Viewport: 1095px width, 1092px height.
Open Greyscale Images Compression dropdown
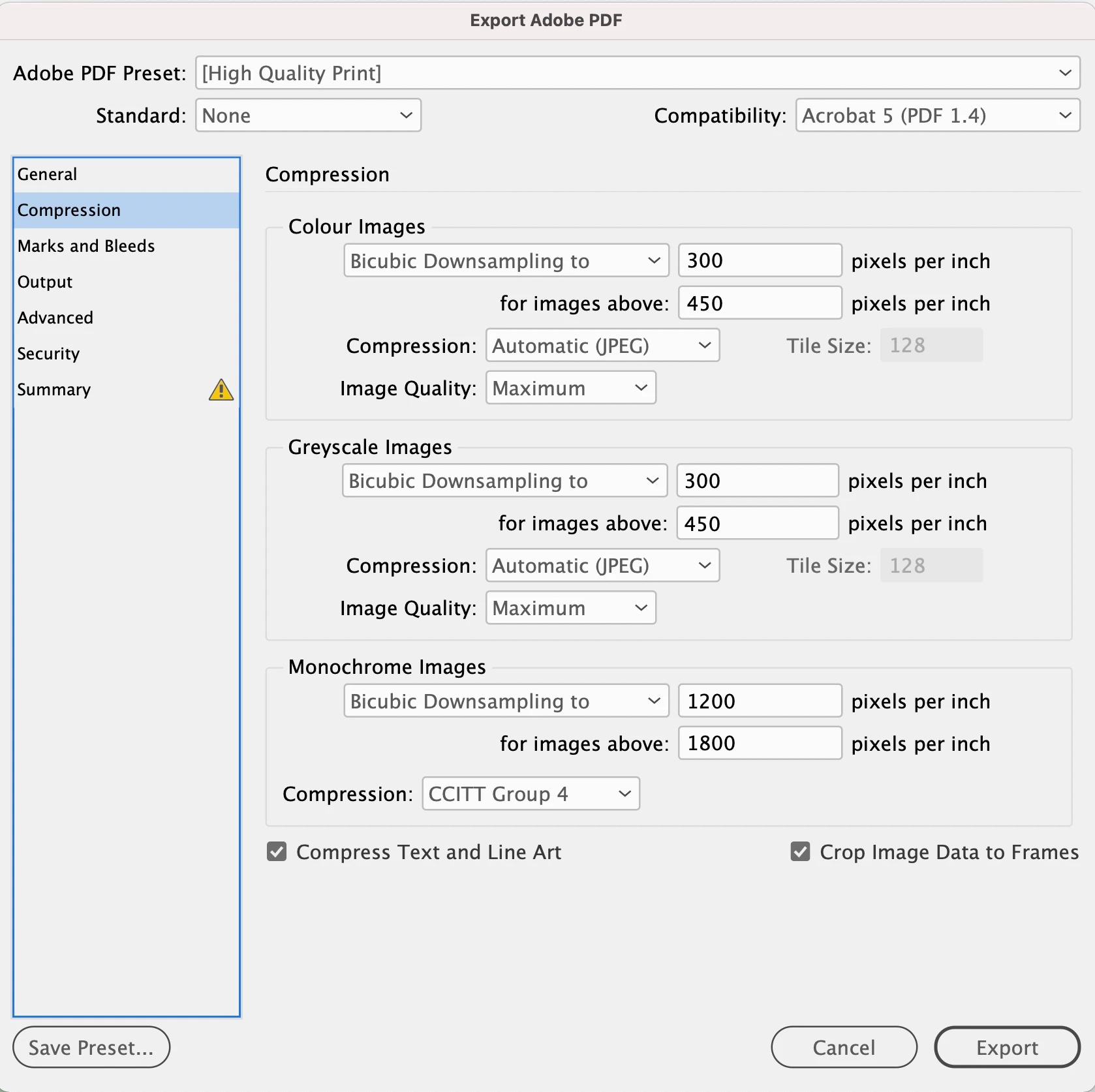pos(602,566)
